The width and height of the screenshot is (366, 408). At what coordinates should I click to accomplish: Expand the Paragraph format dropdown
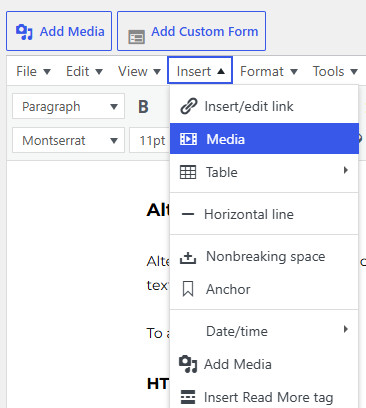click(x=68, y=106)
